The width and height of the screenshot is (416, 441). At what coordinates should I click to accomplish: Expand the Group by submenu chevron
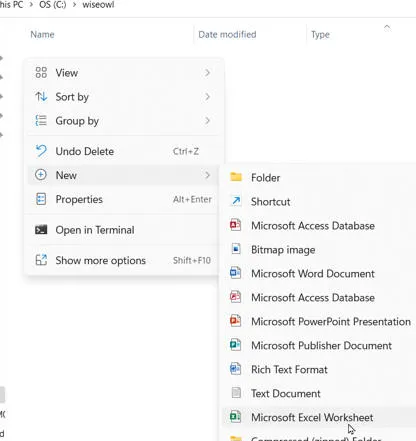[x=207, y=121]
